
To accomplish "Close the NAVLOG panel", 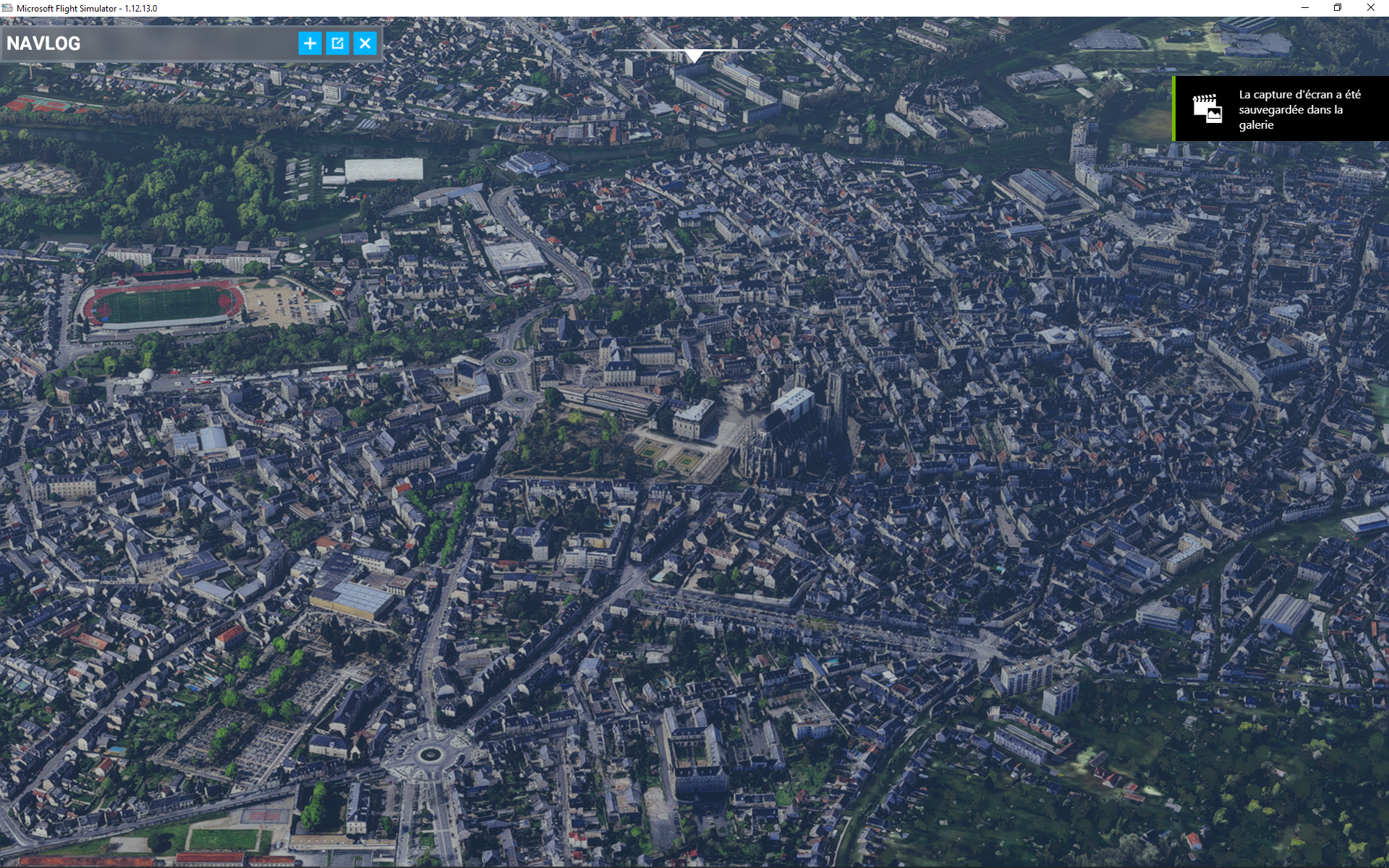I will point(365,43).
